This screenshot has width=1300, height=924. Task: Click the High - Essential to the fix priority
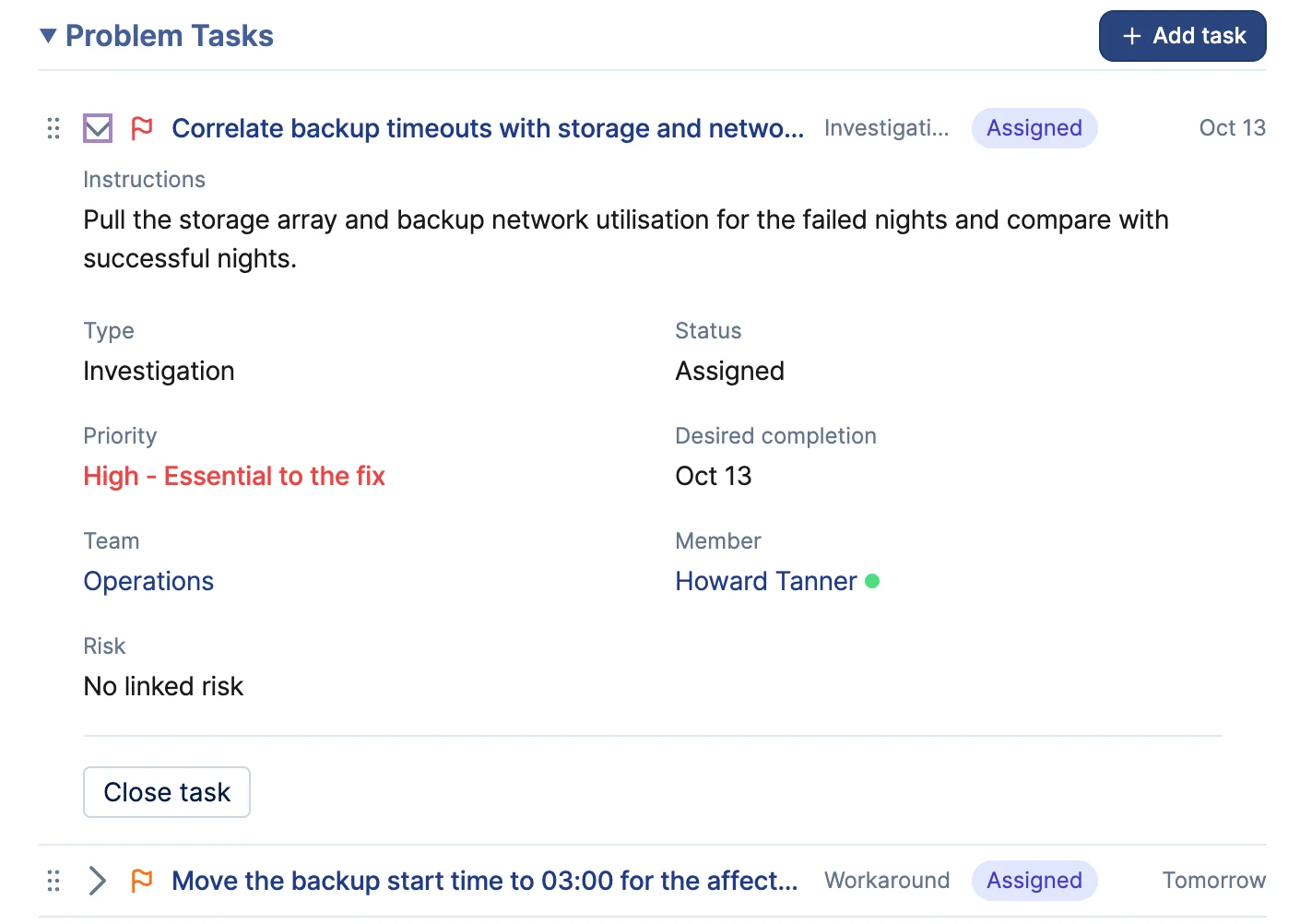pyautogui.click(x=234, y=476)
